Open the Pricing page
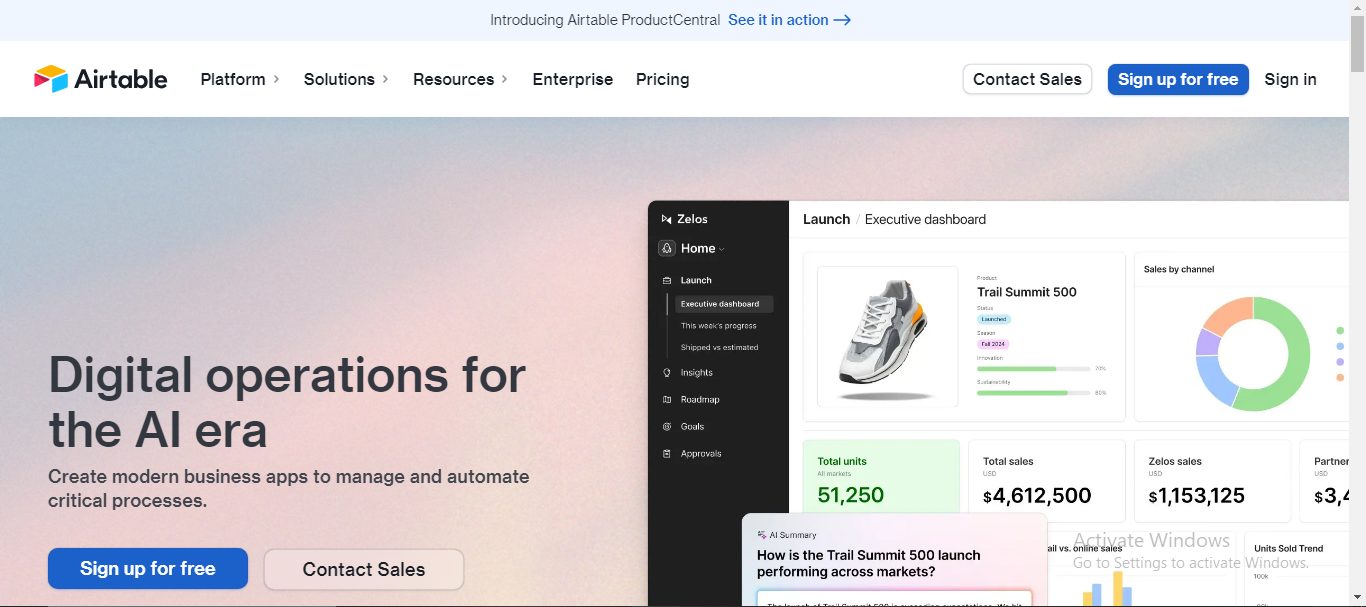1366x607 pixels. click(663, 79)
